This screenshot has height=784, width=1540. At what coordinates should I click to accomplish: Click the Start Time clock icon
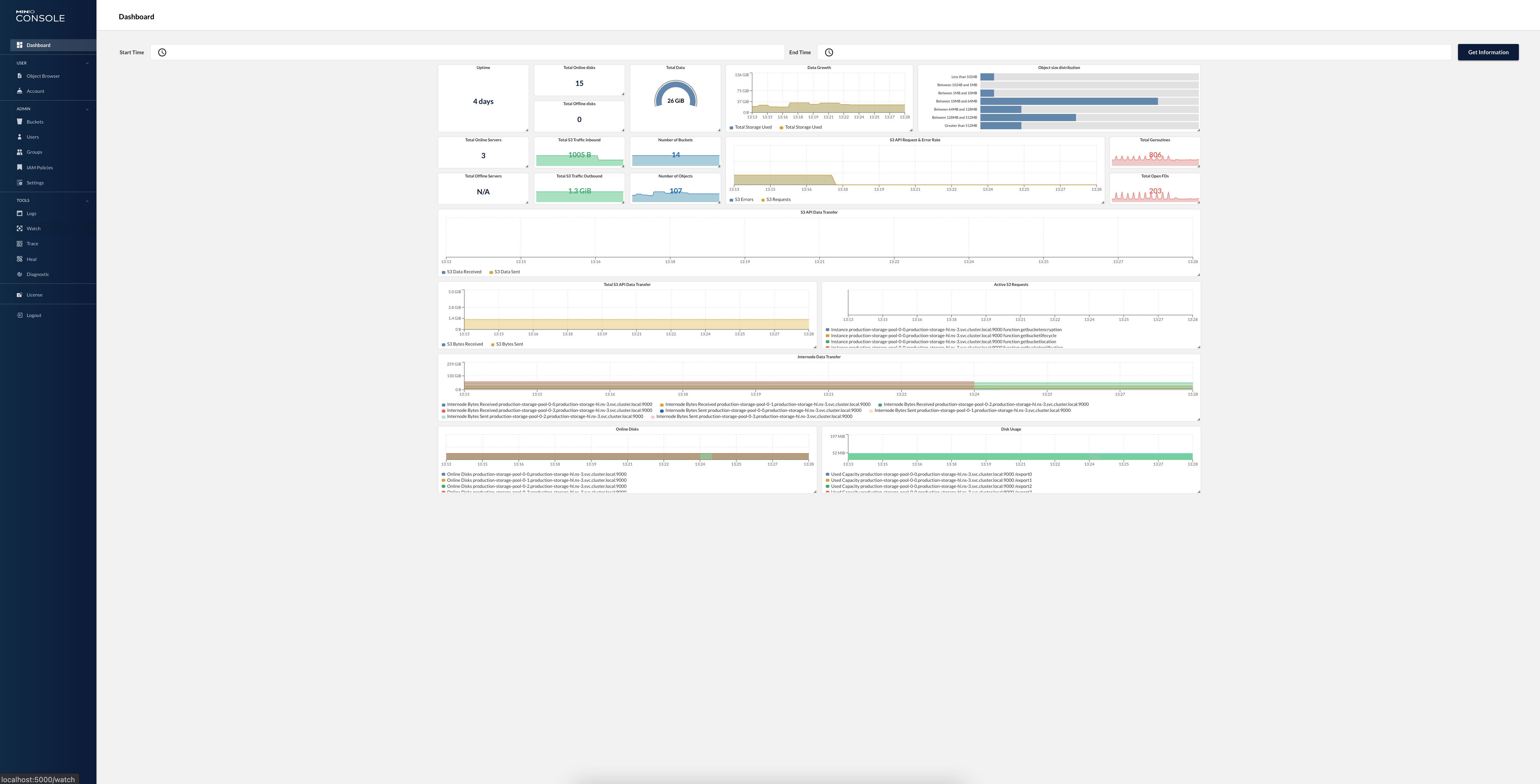click(x=162, y=53)
